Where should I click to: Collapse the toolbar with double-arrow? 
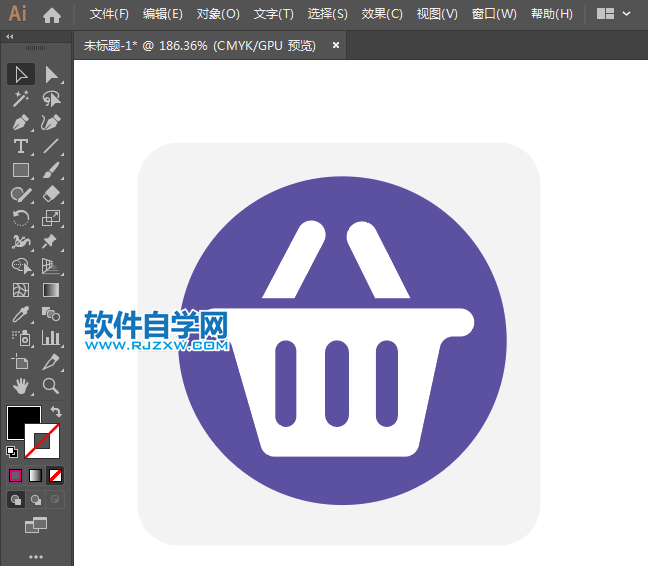coord(10,36)
